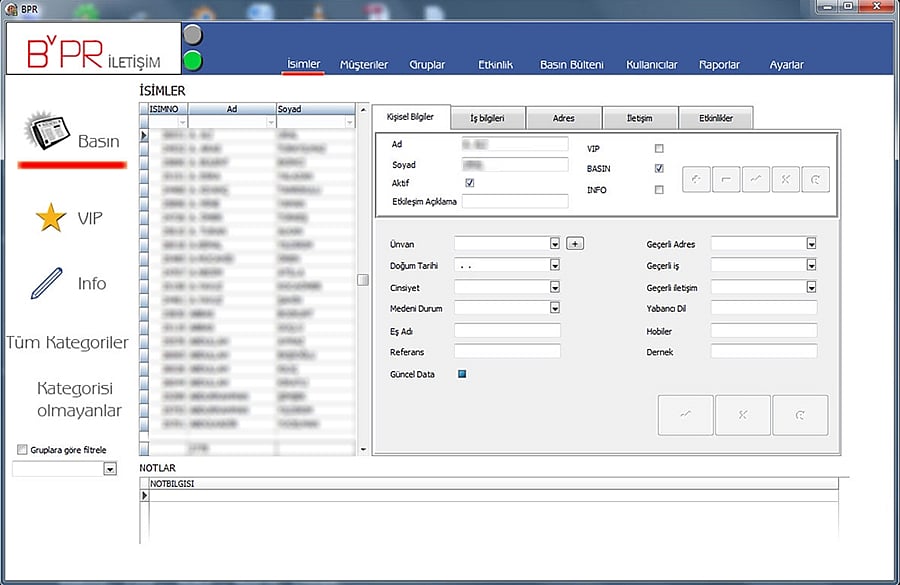Delete record with minus navigator button
Screen dimensions: 900x585
(x=726, y=179)
